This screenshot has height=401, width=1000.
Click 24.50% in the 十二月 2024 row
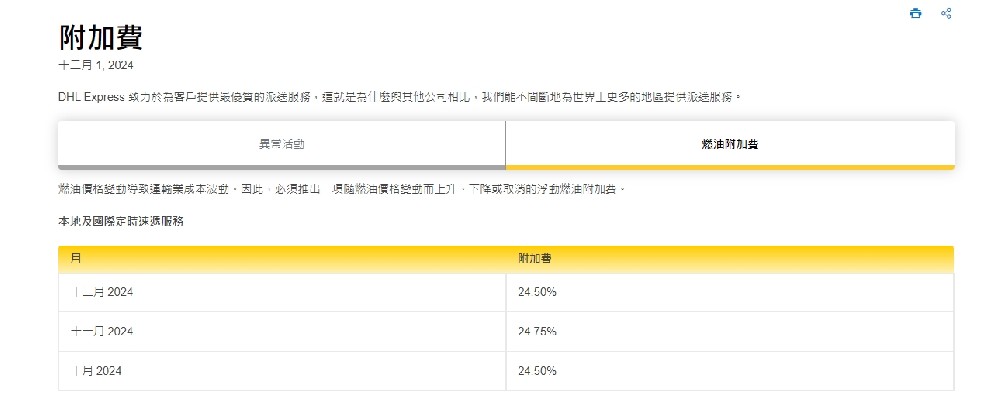coord(537,291)
